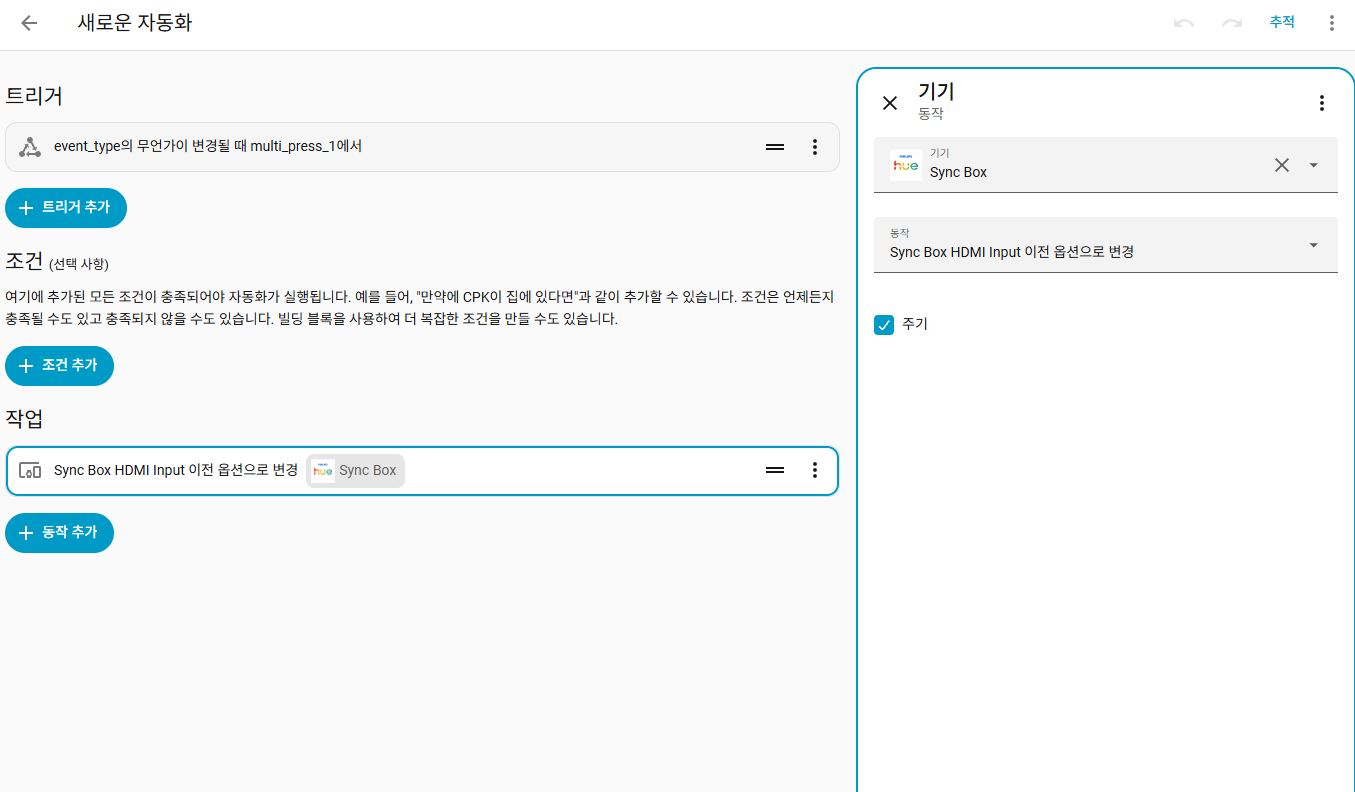The width and height of the screenshot is (1355, 792).
Task: Click the 트리거 section heading
Action: [x=35, y=96]
